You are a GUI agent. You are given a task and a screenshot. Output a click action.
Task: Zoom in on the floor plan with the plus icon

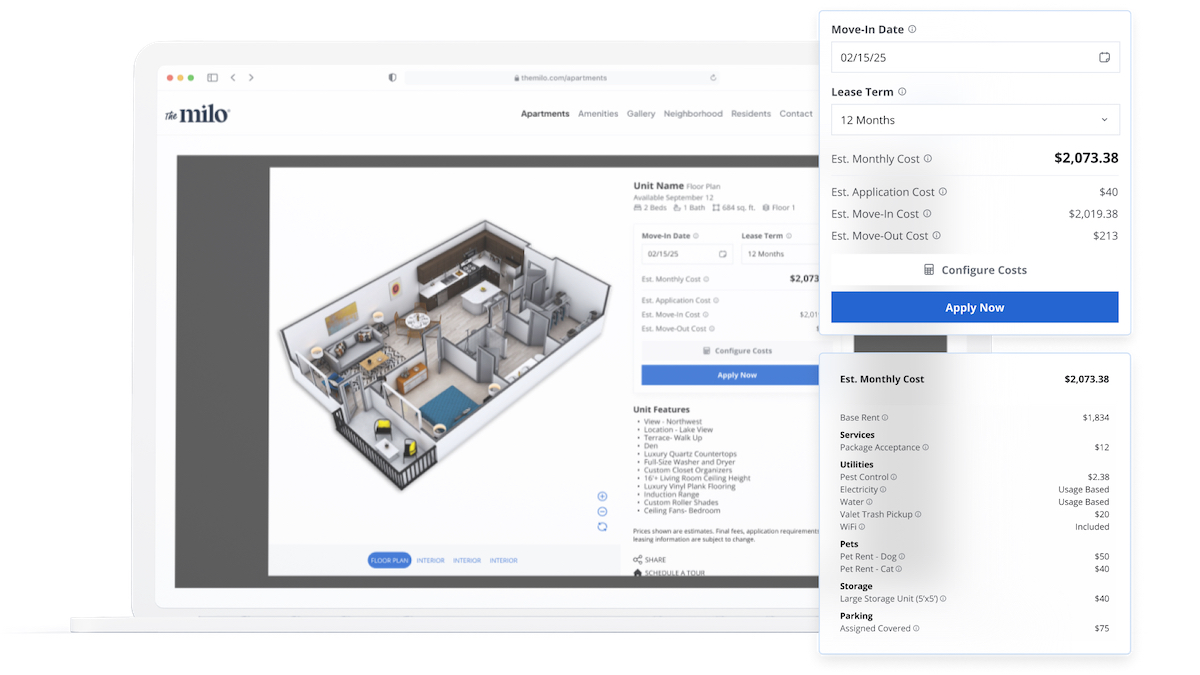[602, 496]
